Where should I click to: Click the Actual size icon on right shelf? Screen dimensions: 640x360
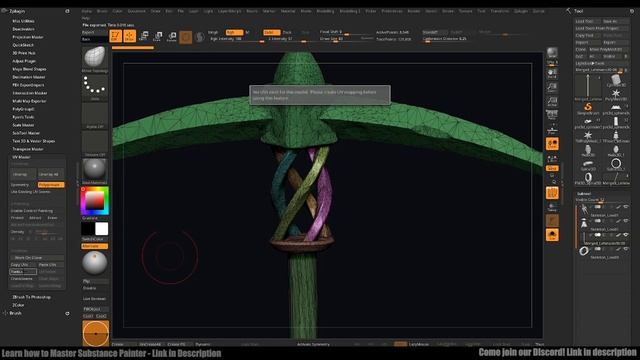point(552,101)
